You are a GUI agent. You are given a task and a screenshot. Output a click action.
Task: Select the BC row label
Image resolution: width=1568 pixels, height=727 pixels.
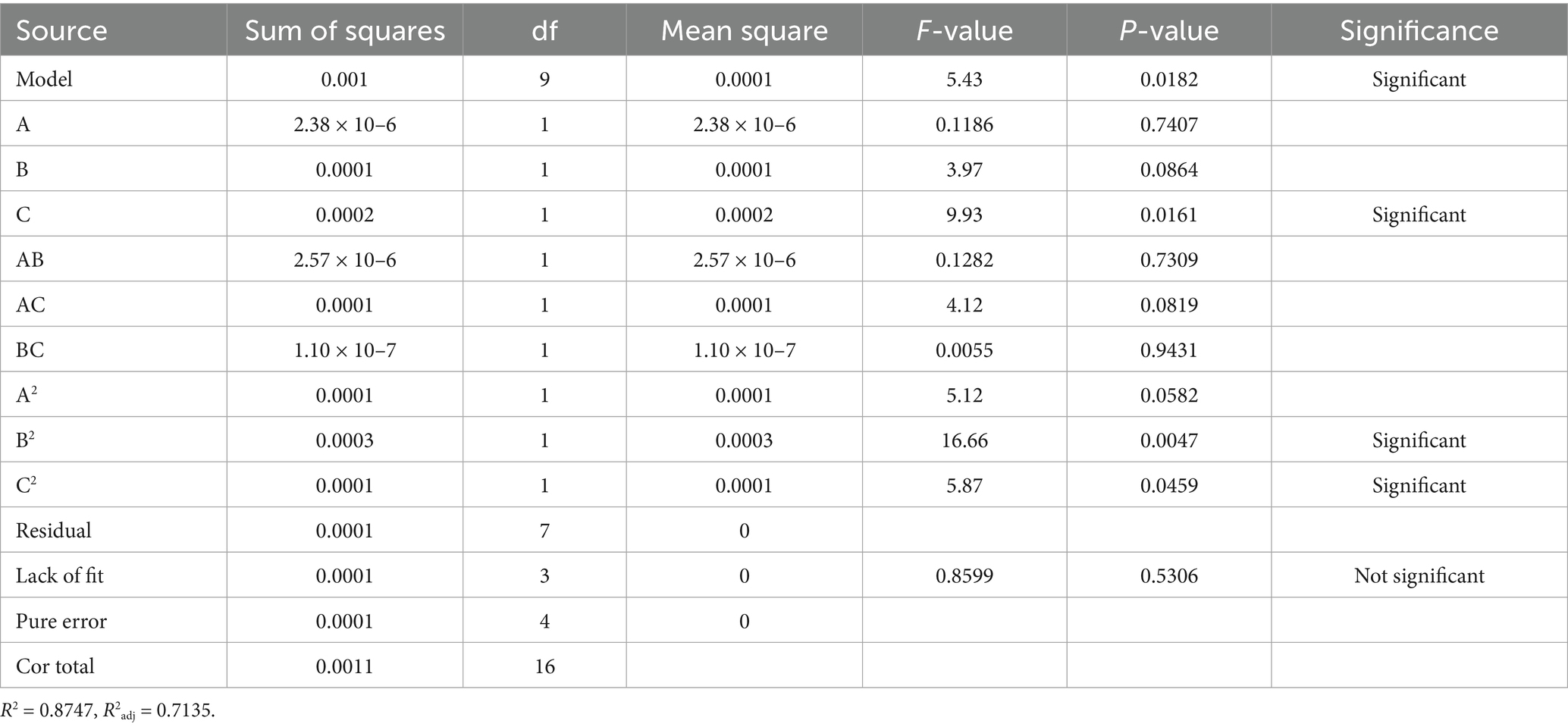click(30, 350)
